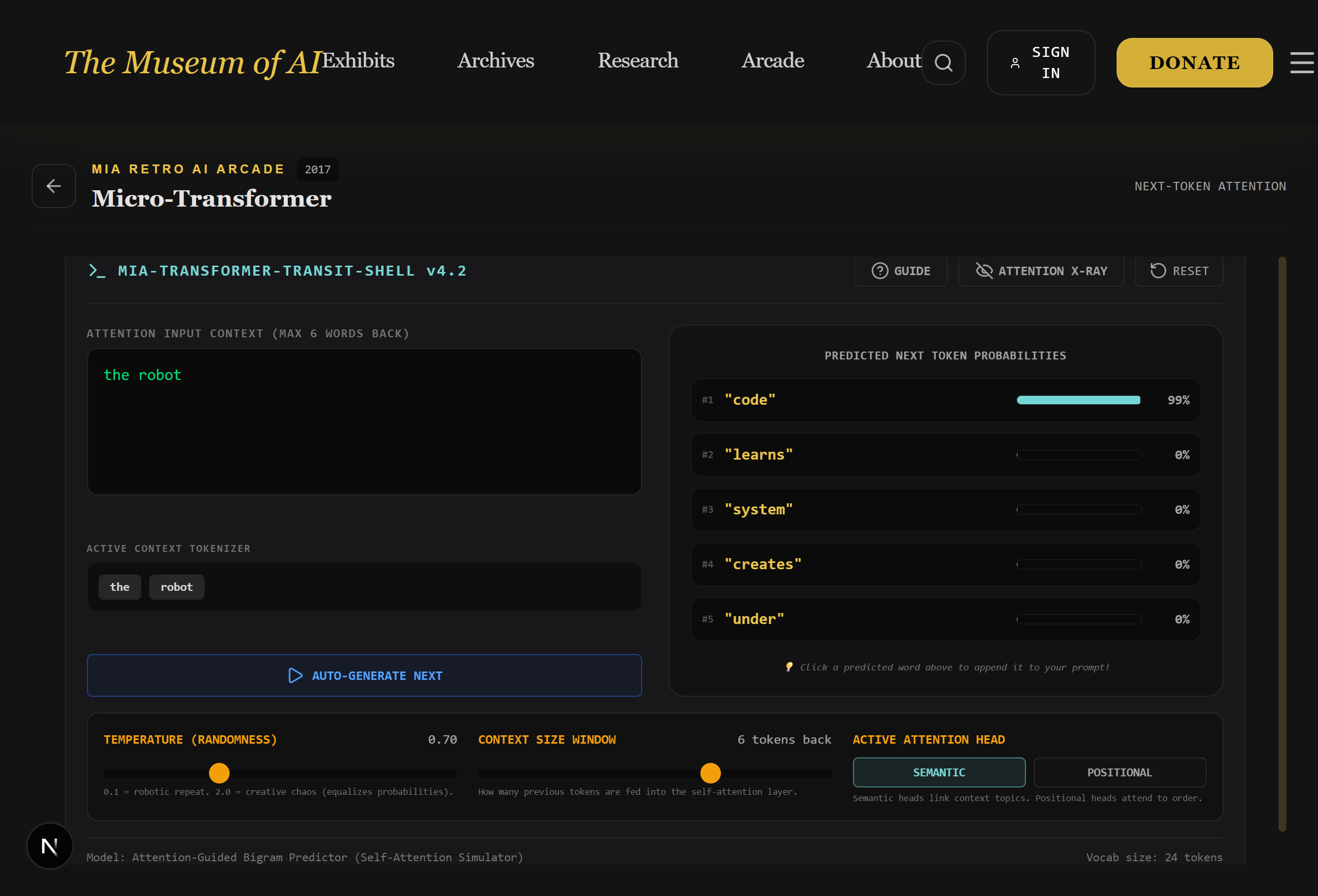Click the Temperature slider handle

click(219, 773)
